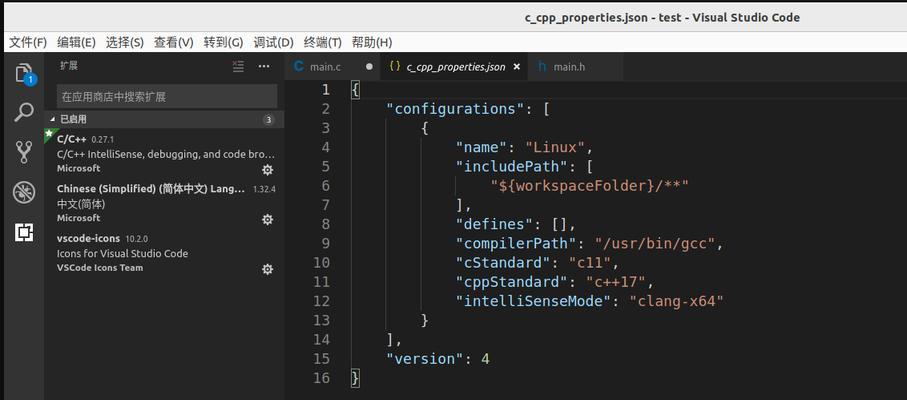The height and width of the screenshot is (400, 907).
Task: Click the 中文(简体) description text
Action: tap(81, 204)
